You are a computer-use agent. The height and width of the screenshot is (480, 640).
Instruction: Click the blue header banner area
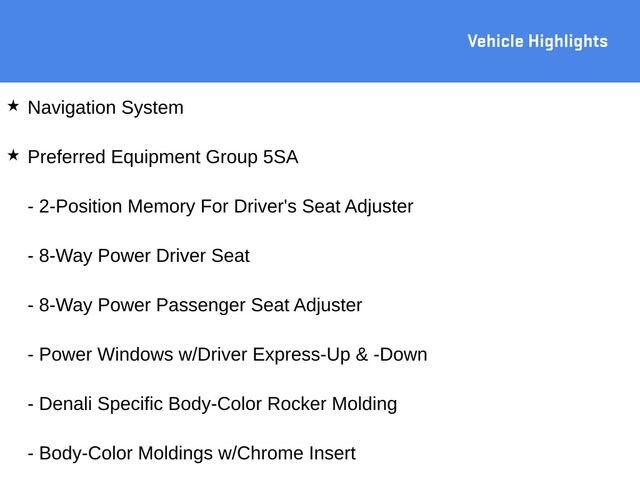click(x=320, y=41)
